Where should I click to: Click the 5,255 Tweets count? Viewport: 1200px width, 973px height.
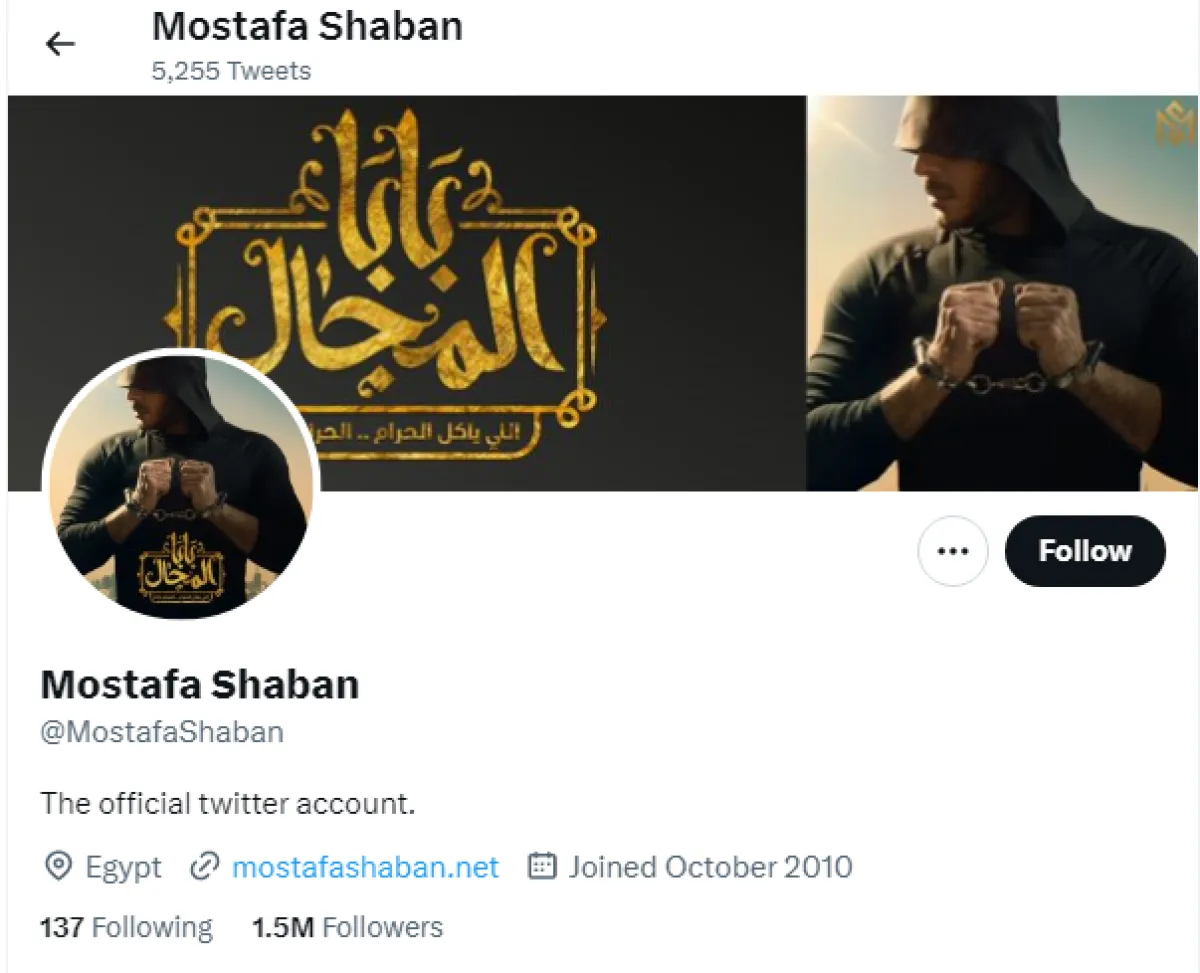coord(231,71)
